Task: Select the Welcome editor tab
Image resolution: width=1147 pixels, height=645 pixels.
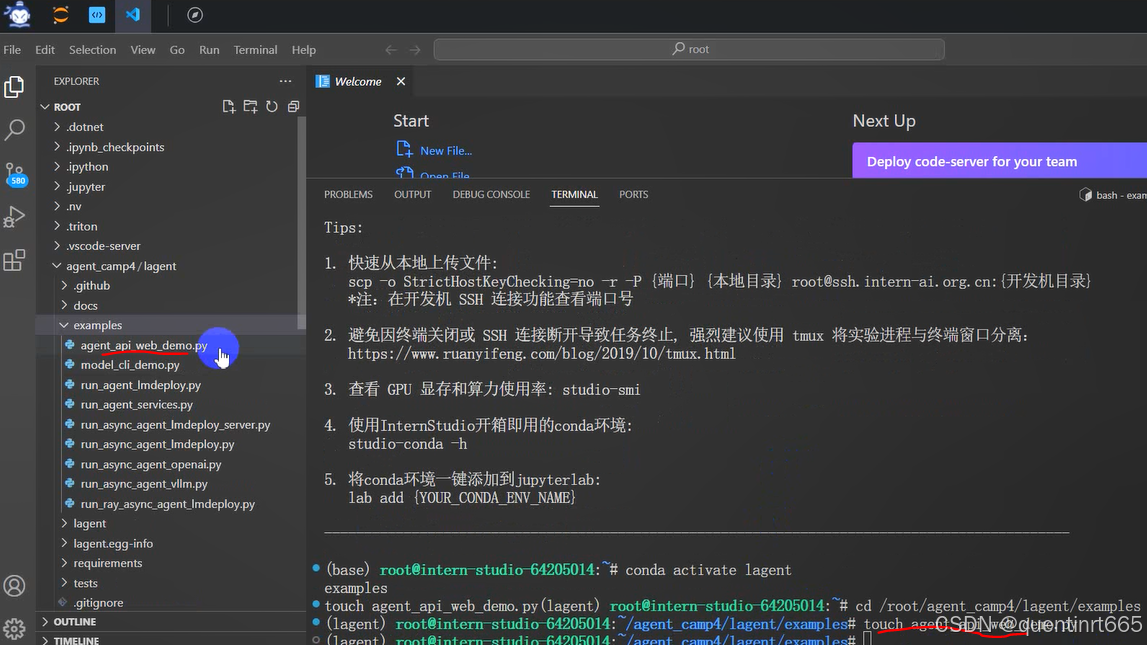Action: click(358, 81)
